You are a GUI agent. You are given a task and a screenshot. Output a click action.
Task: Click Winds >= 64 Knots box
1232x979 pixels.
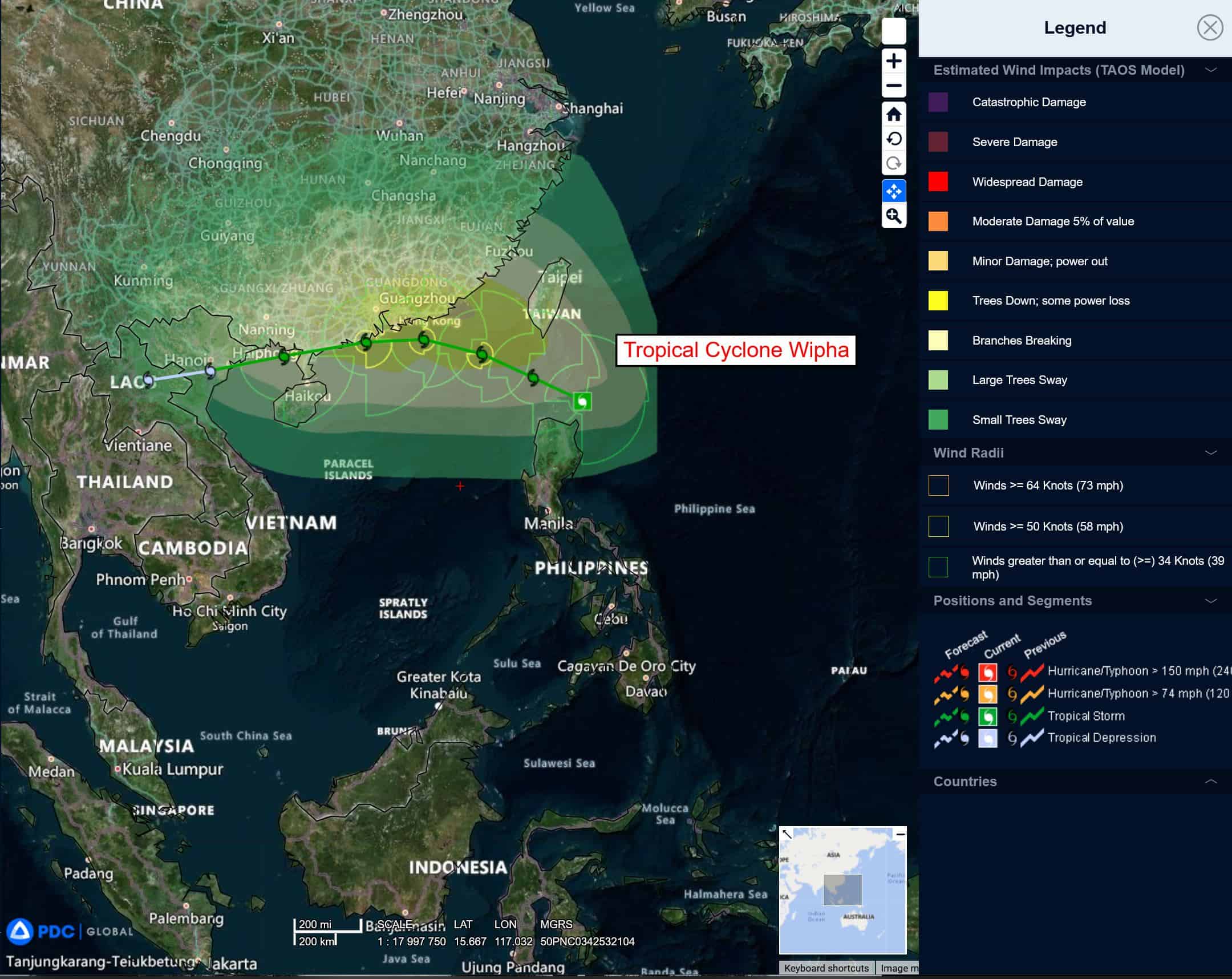point(938,486)
